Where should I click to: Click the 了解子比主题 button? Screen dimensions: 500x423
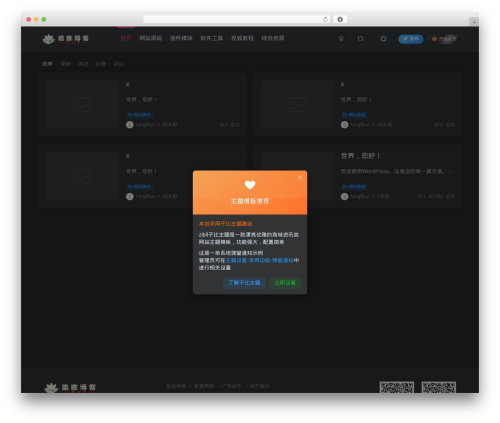244,283
